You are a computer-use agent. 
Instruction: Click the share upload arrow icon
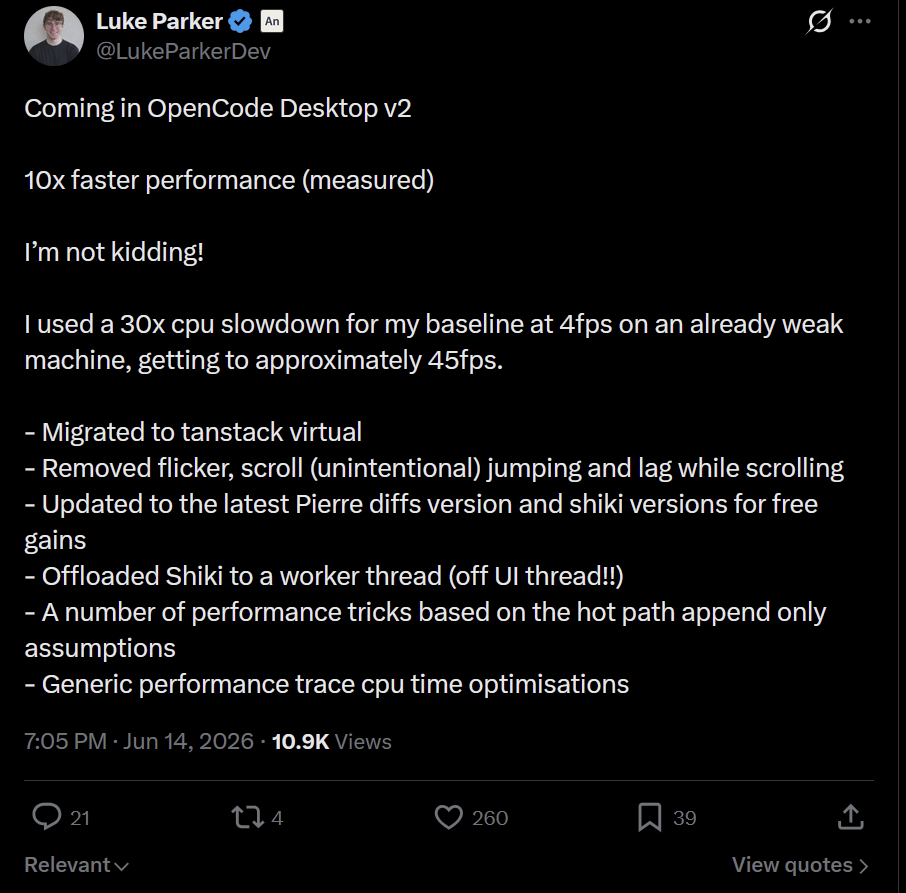(851, 817)
